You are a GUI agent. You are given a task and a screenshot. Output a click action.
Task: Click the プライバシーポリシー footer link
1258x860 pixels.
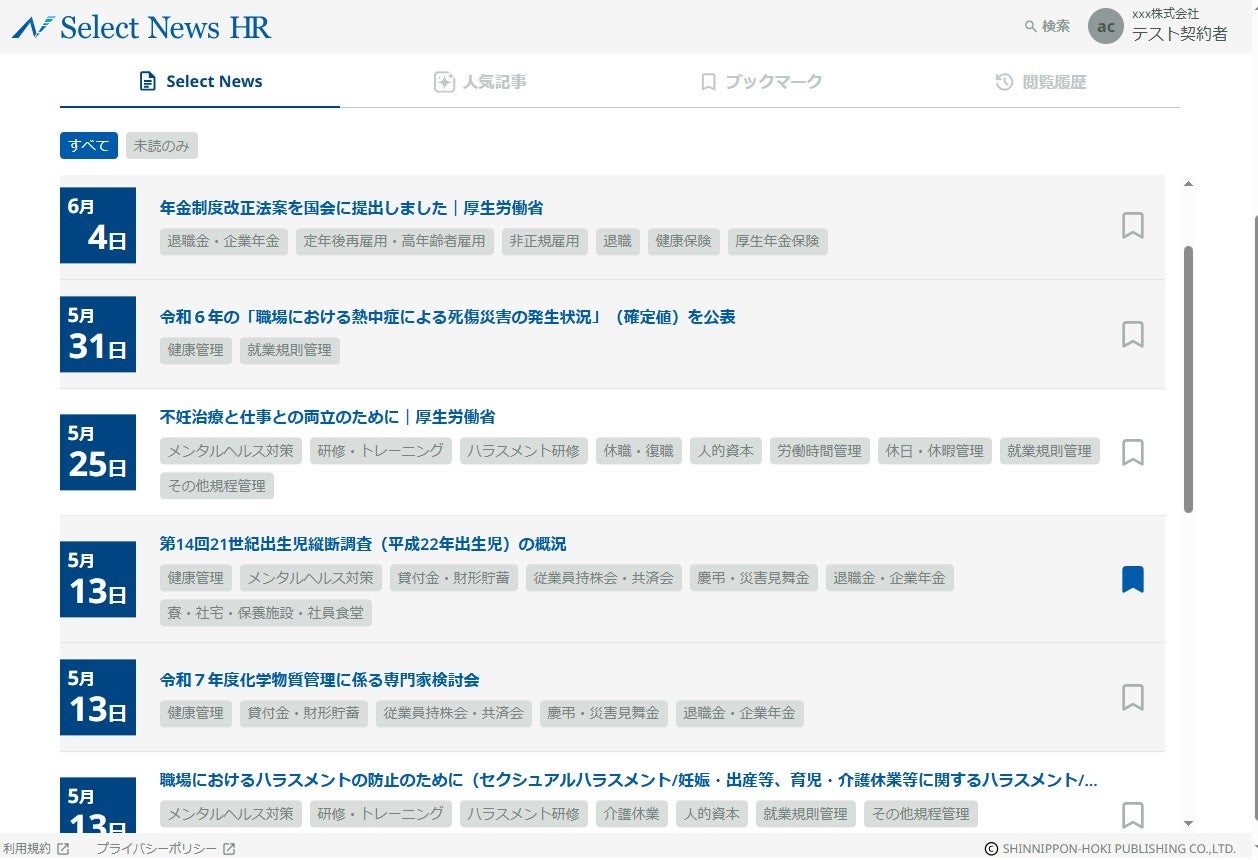166,849
